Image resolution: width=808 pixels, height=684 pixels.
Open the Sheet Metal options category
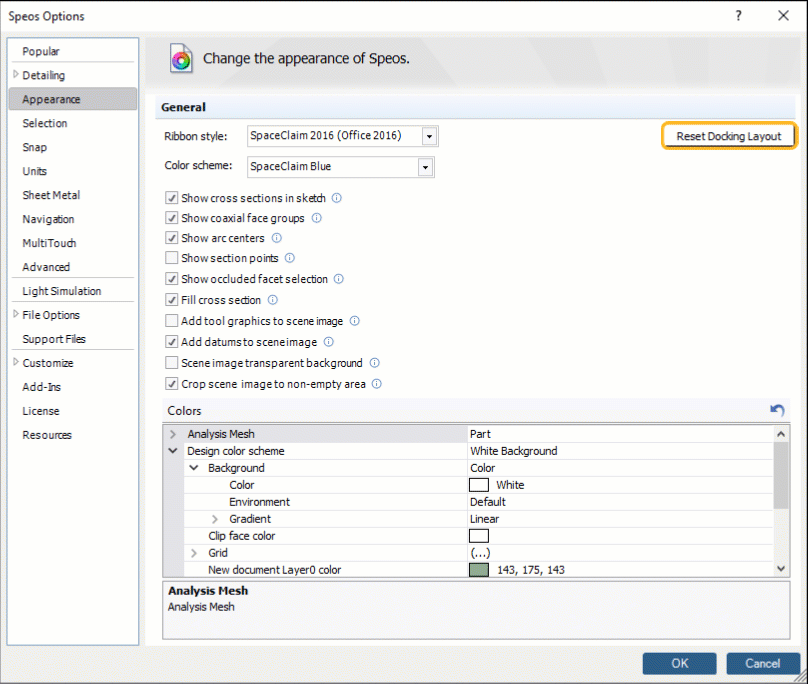point(50,195)
